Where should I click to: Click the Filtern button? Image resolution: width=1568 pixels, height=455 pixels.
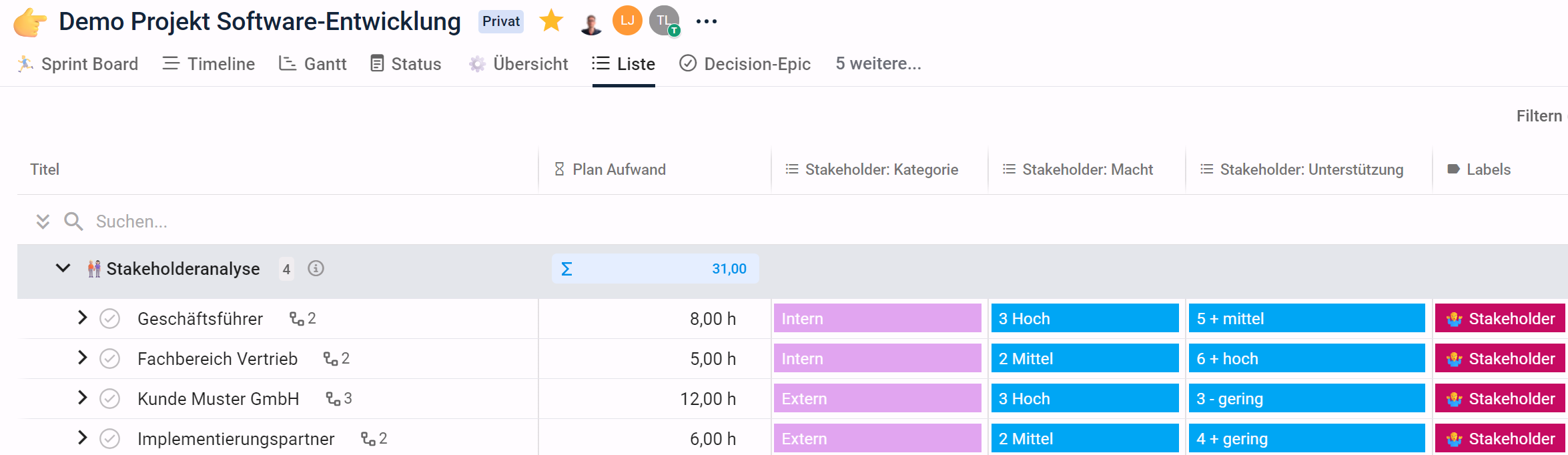click(x=1539, y=116)
